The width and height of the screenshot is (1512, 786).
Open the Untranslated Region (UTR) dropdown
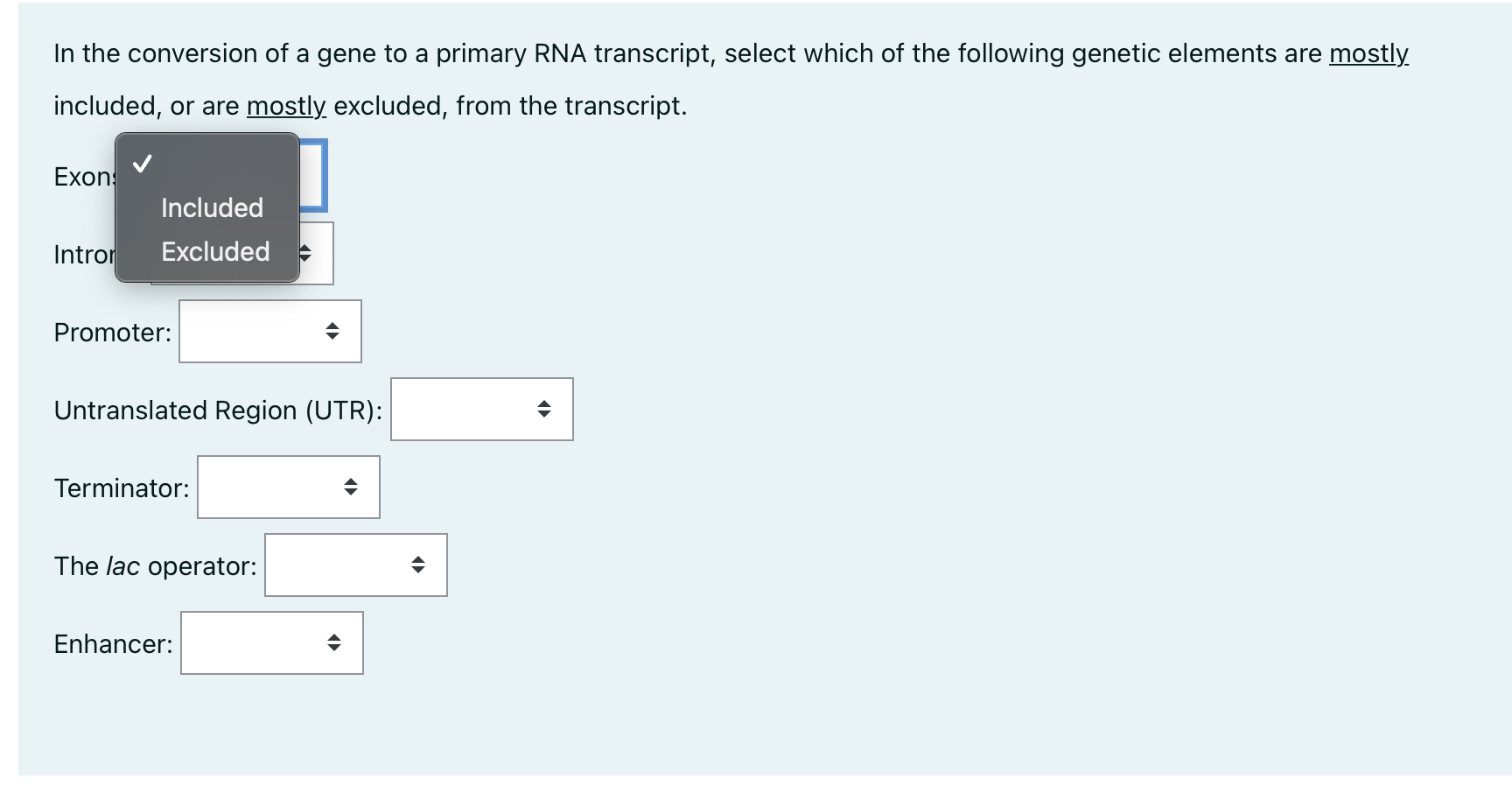click(x=482, y=409)
